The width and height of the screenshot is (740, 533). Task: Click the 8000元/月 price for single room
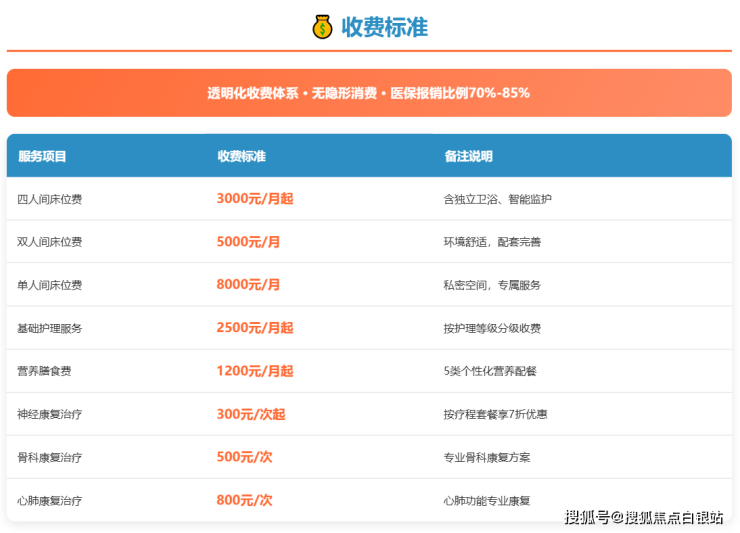[248, 285]
